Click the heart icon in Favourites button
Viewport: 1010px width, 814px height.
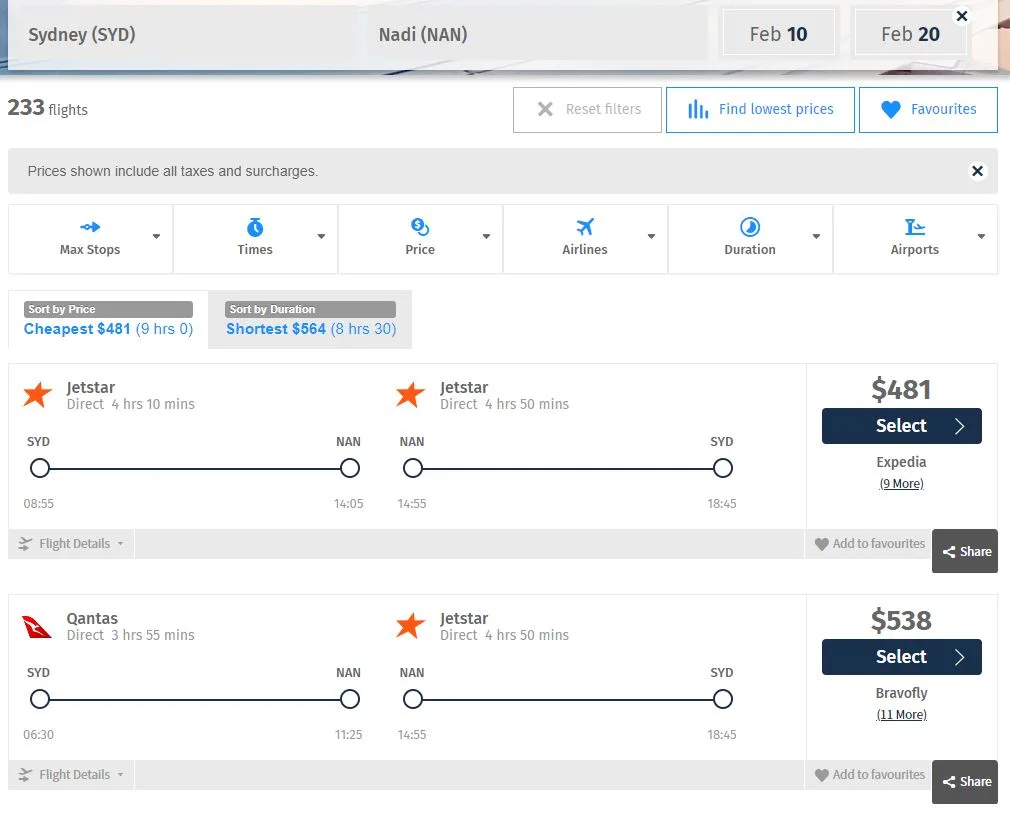point(891,109)
